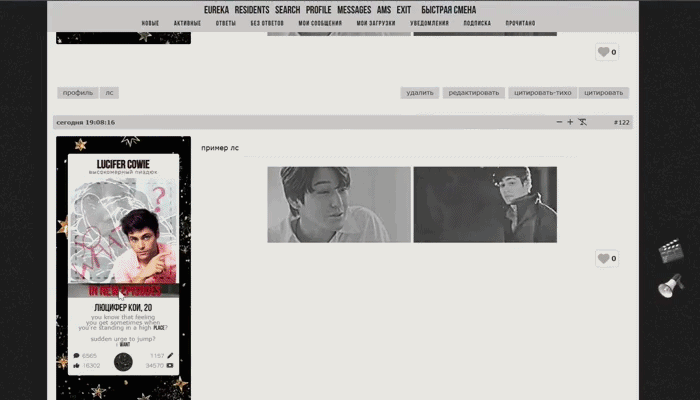Click the plus icon in the post #122 header
Image resolution: width=700 pixels, height=400 pixels.
tap(570, 122)
